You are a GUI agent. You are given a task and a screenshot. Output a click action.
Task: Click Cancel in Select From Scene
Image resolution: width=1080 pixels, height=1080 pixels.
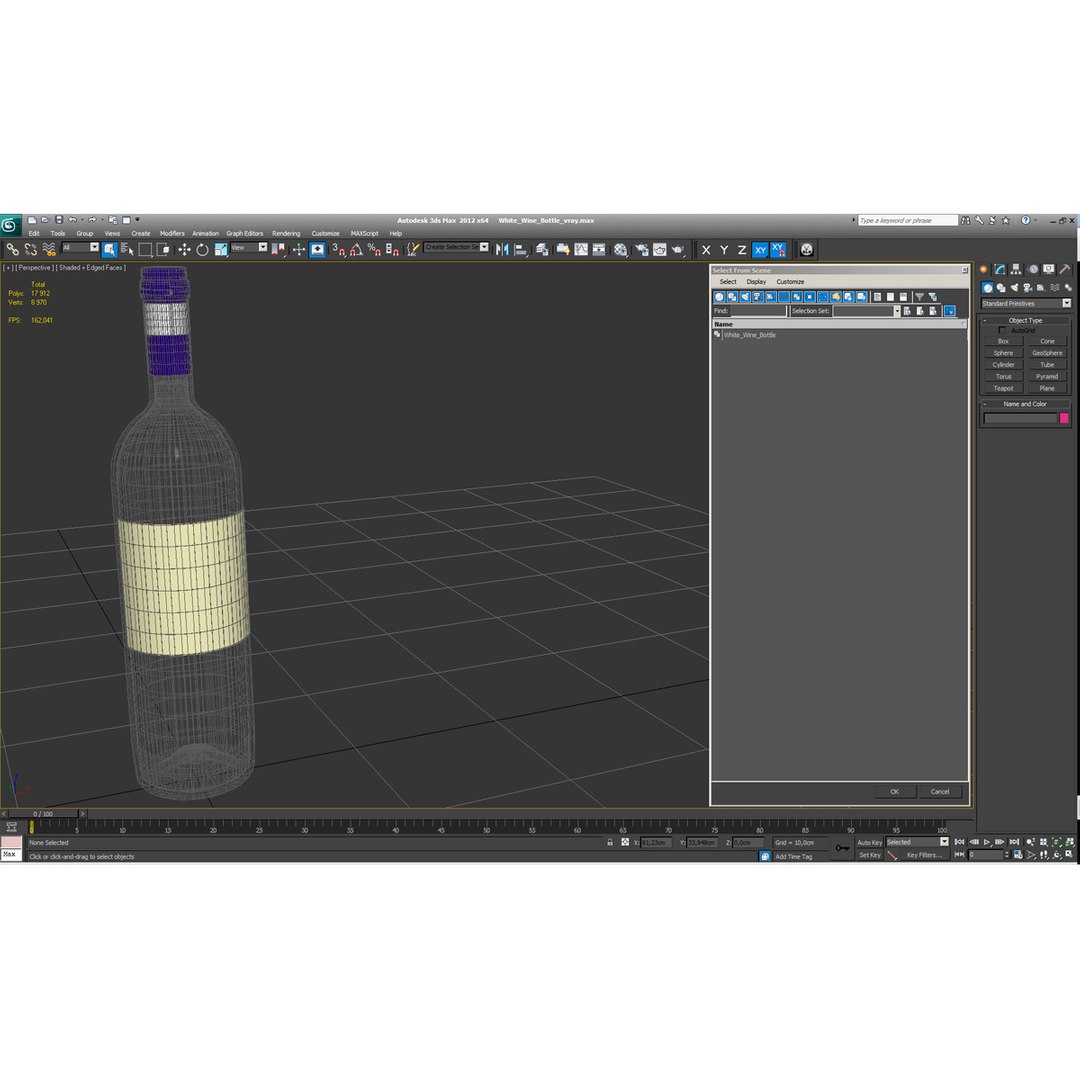940,791
